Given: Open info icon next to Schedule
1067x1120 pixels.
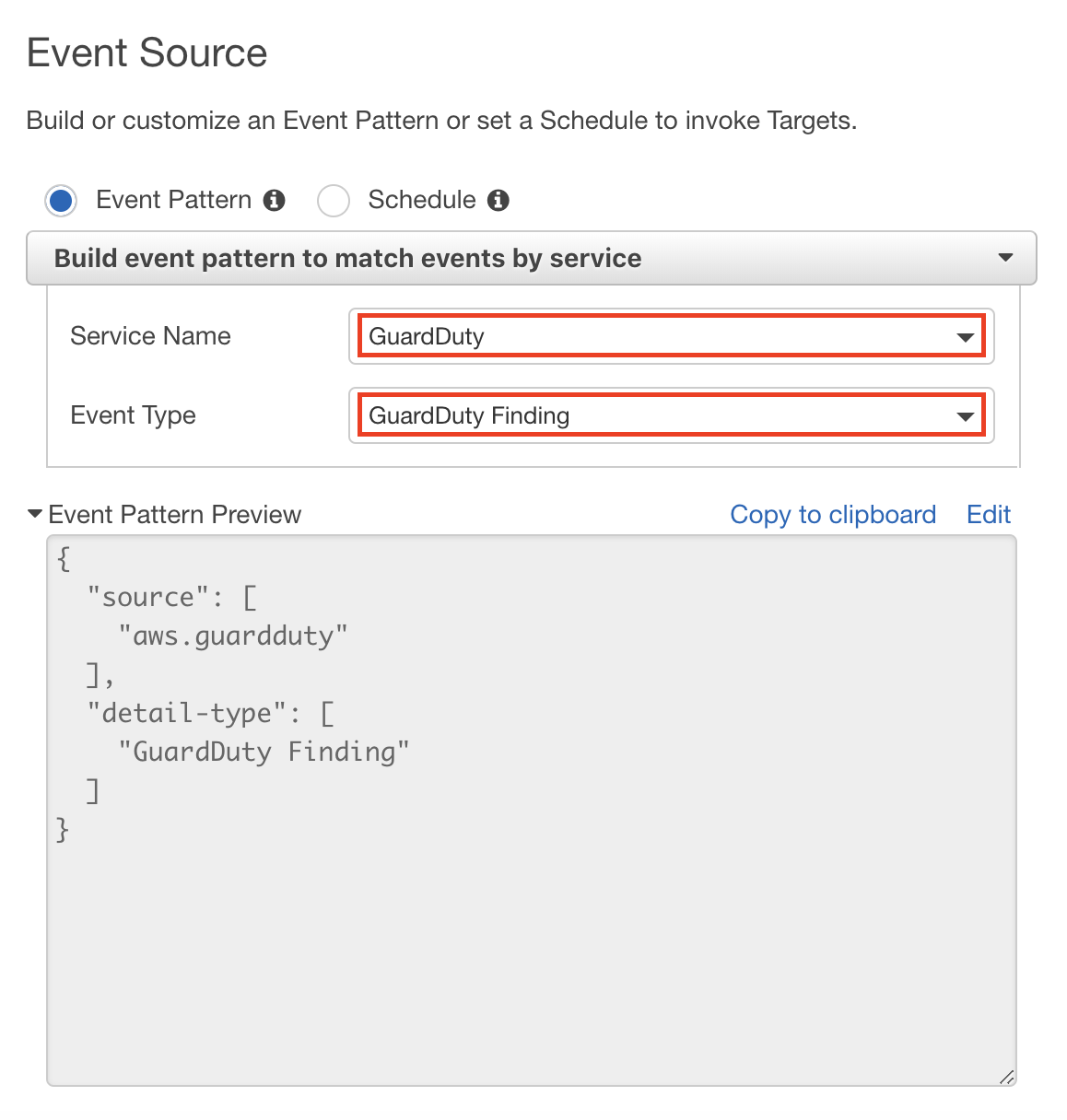Looking at the screenshot, I should coord(498,200).
